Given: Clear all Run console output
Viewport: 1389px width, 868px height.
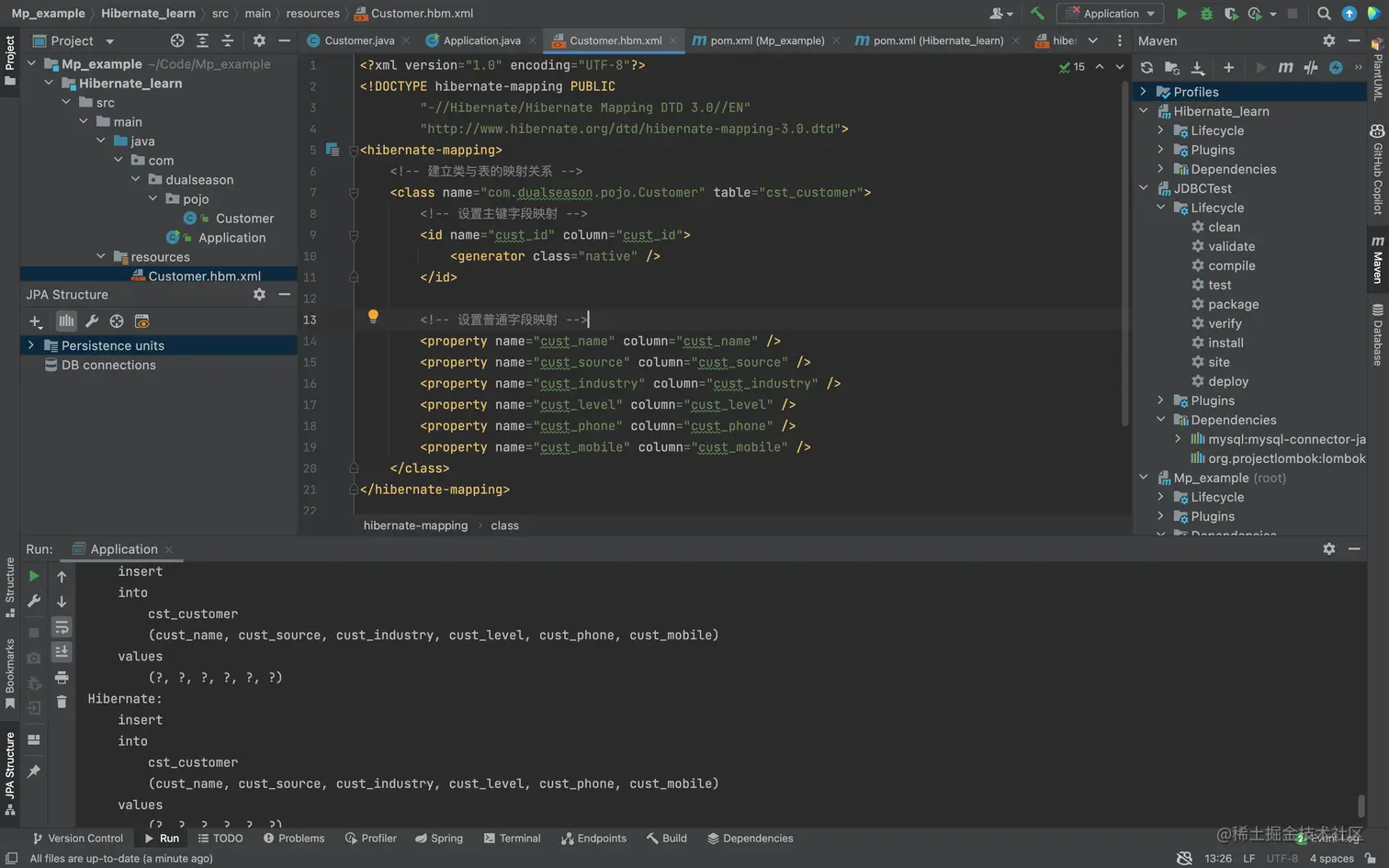Looking at the screenshot, I should pos(62,702).
